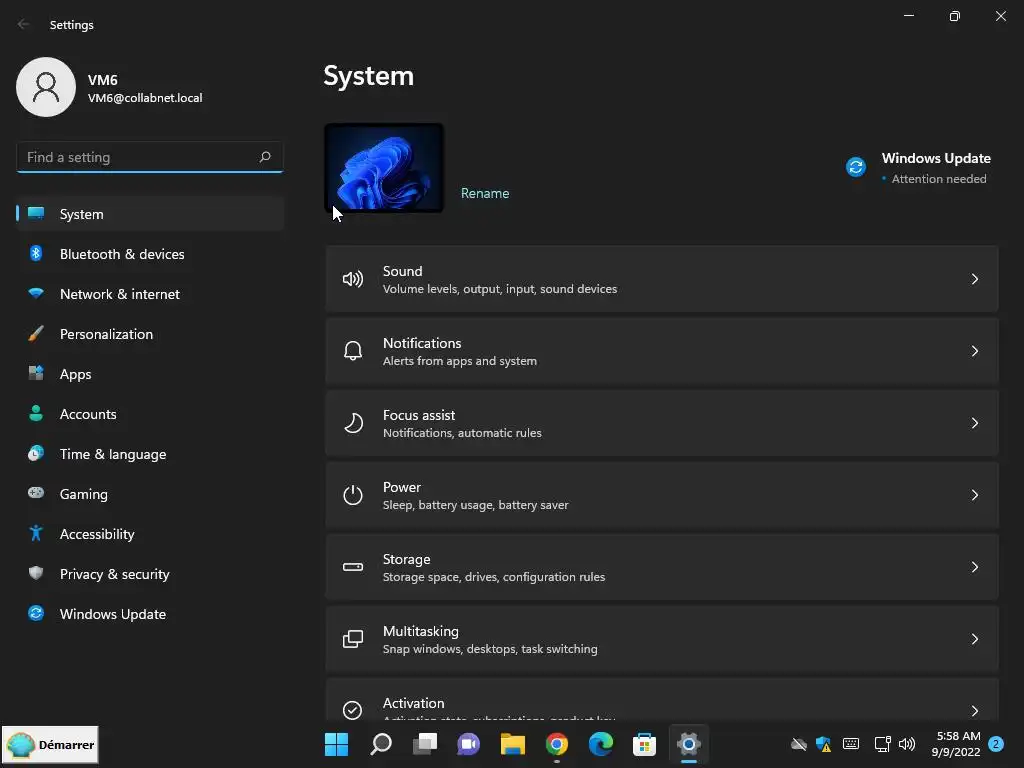Launch Microsoft Edge from taskbar

tap(601, 744)
